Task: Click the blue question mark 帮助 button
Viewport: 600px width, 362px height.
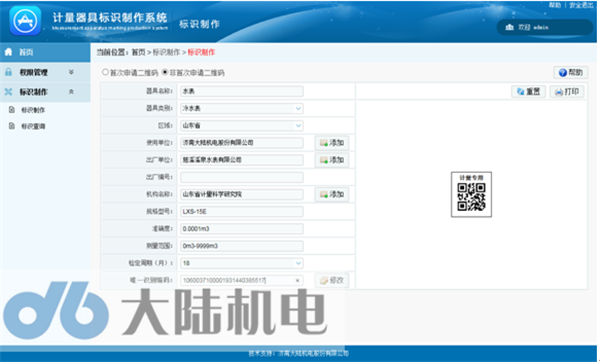Action: tap(571, 72)
